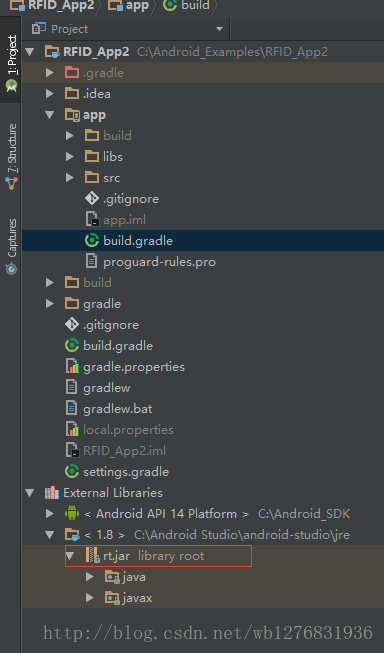Select the app-level build.gradle file icon
This screenshot has width=384, height=653.
coord(92,241)
